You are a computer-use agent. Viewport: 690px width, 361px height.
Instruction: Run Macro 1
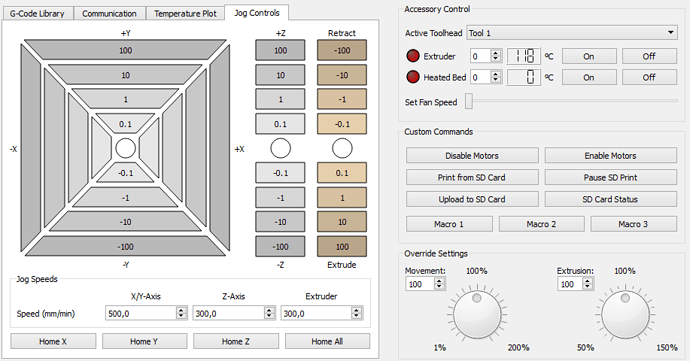click(x=449, y=224)
